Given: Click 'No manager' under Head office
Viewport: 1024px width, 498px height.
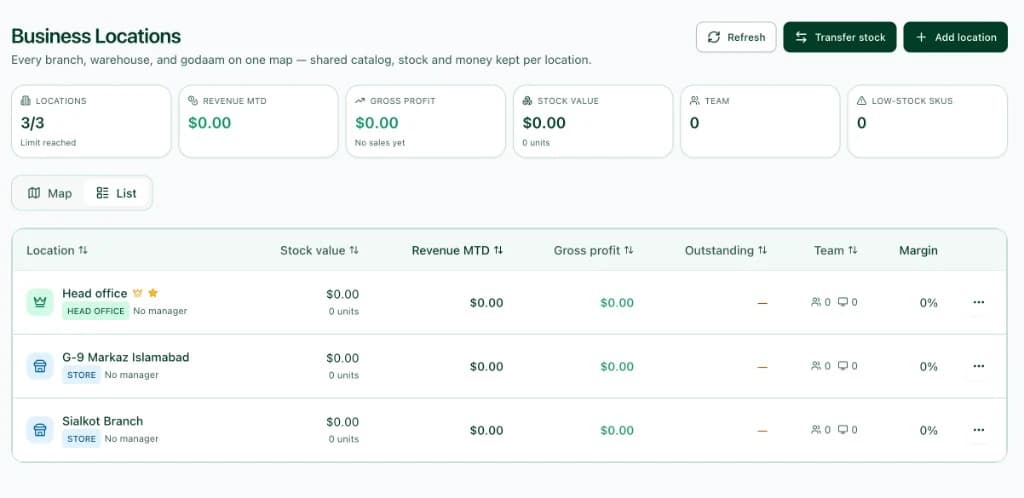Looking at the screenshot, I should (x=160, y=311).
